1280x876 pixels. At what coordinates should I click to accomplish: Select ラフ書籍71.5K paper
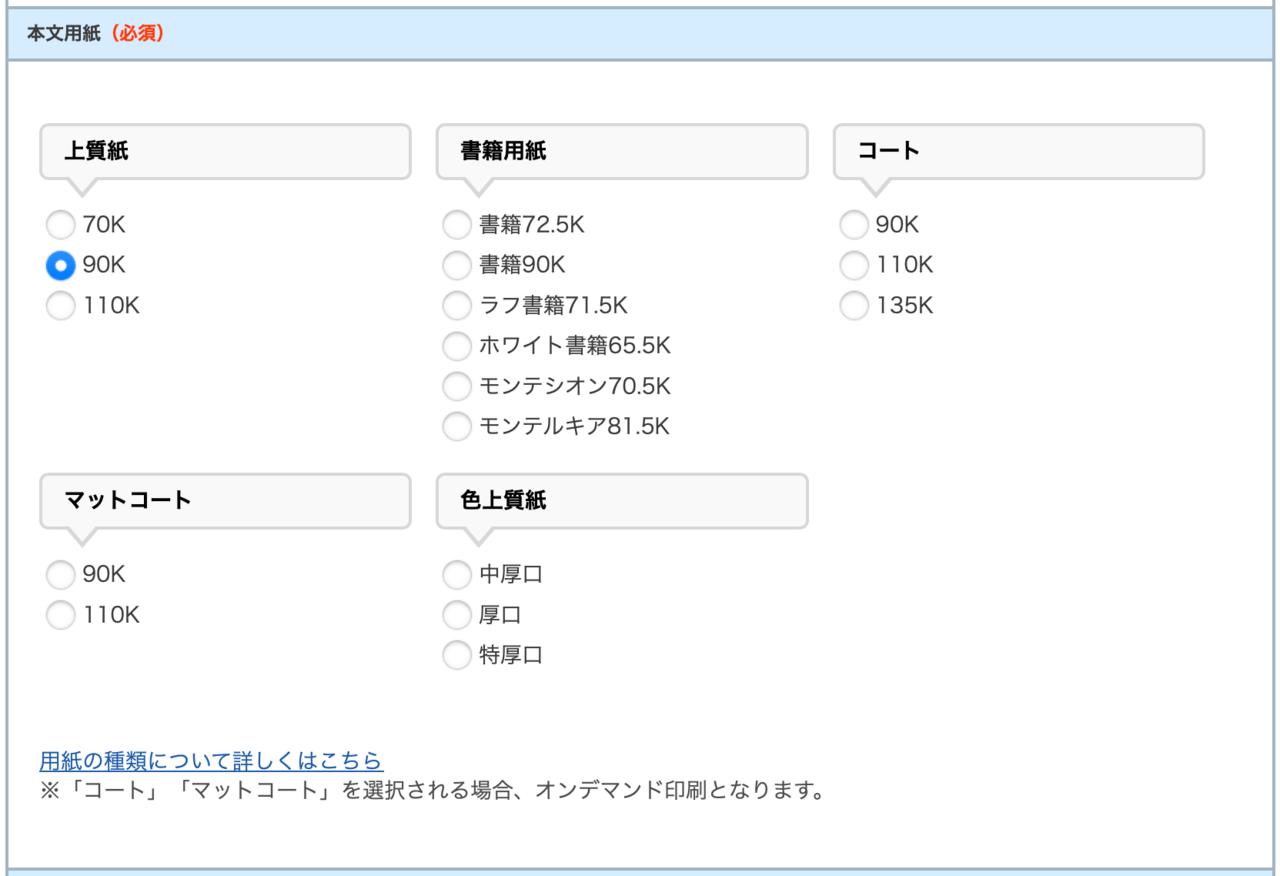pos(457,306)
